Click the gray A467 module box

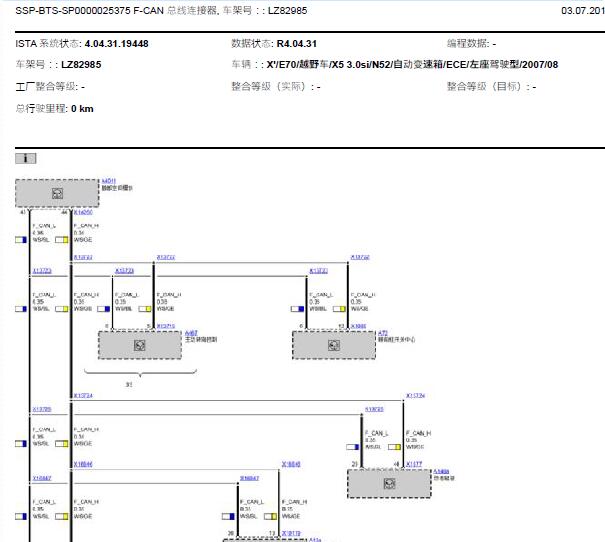pos(140,345)
